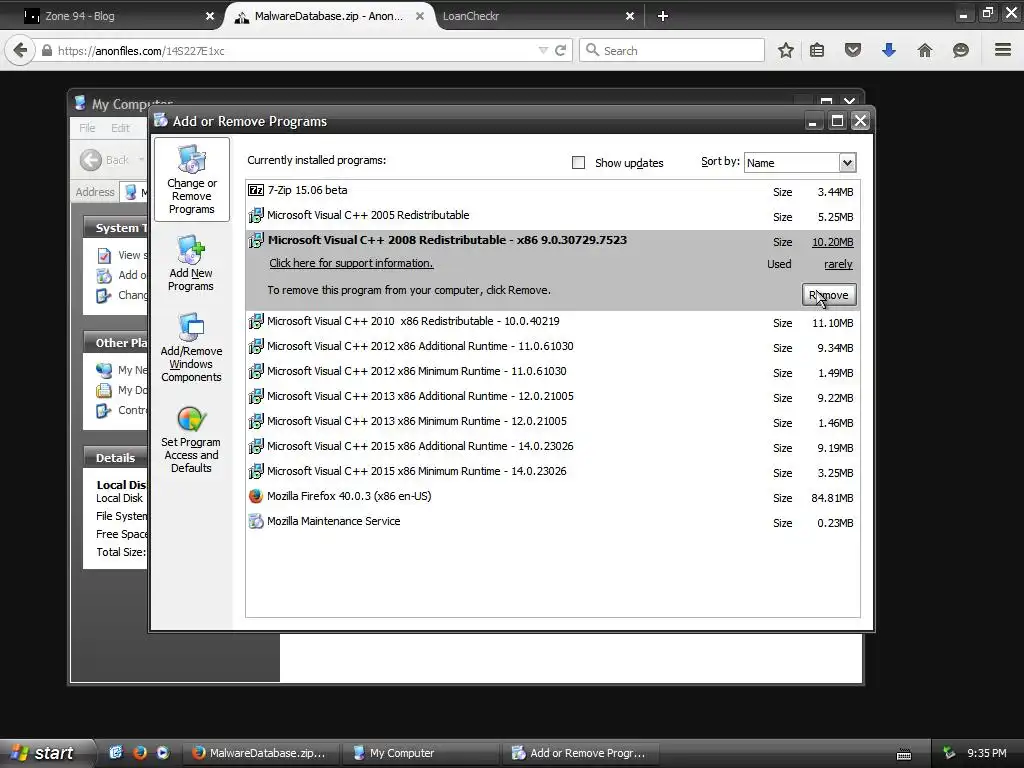Click the system tray network icon
Screen dimensions: 1024x768
point(949,753)
